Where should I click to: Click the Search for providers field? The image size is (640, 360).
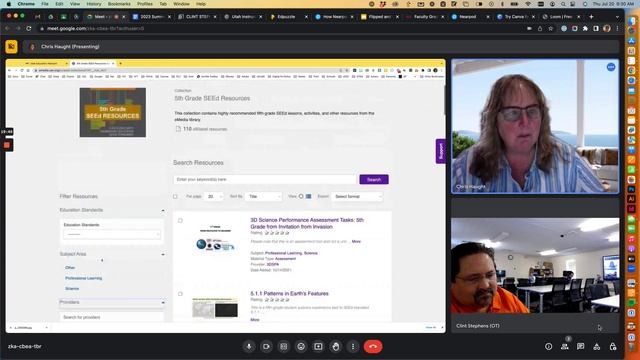(x=111, y=317)
